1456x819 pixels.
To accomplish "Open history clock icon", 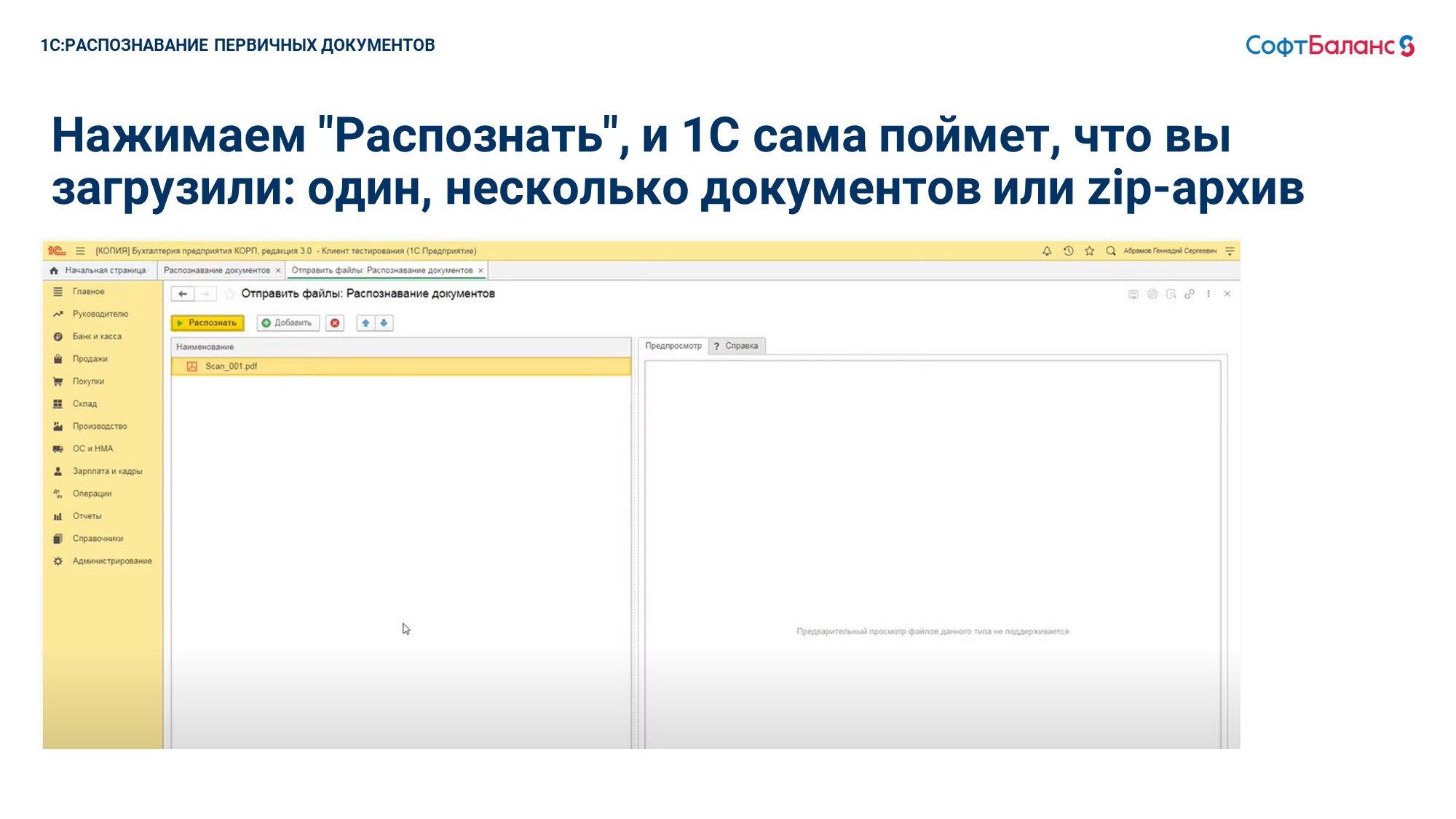I will click(x=1068, y=250).
